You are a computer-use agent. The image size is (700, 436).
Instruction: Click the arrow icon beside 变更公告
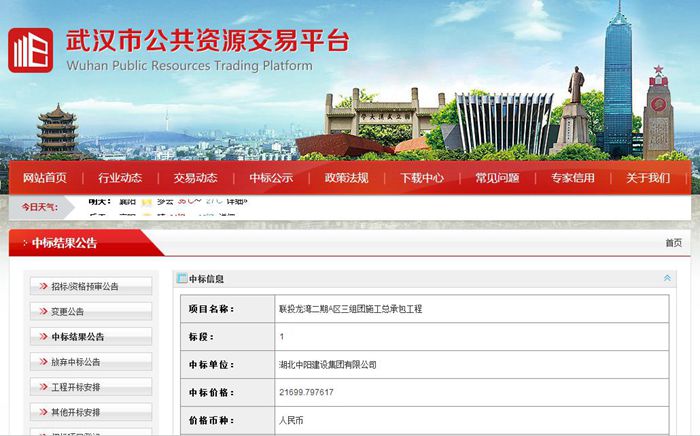click(43, 311)
